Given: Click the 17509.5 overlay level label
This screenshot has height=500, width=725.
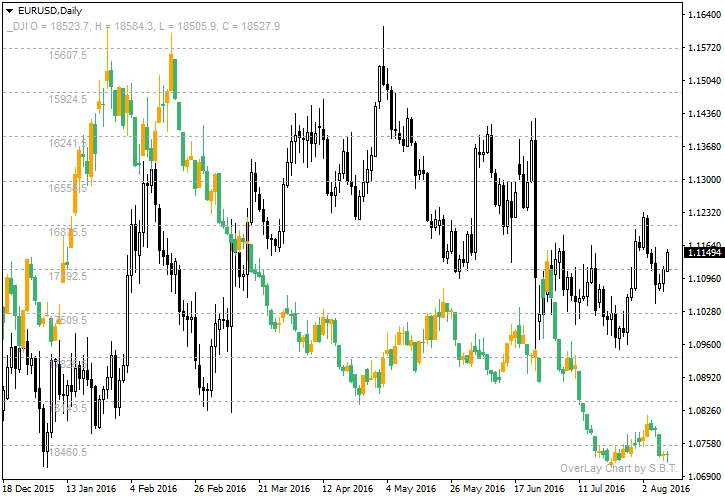Looking at the screenshot, I should (x=68, y=320).
